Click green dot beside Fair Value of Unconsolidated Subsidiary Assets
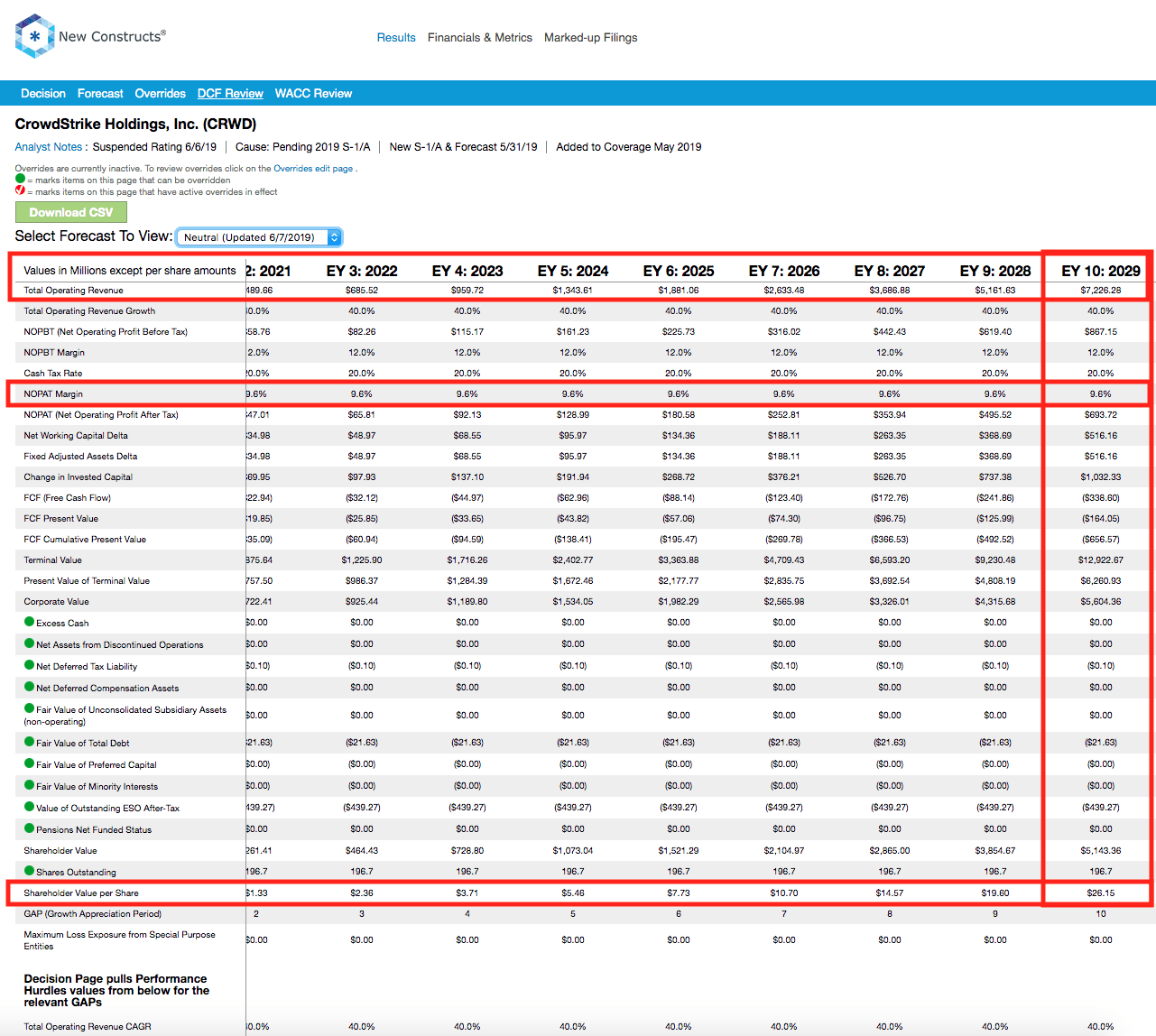The height and width of the screenshot is (1036, 1156). click(30, 708)
